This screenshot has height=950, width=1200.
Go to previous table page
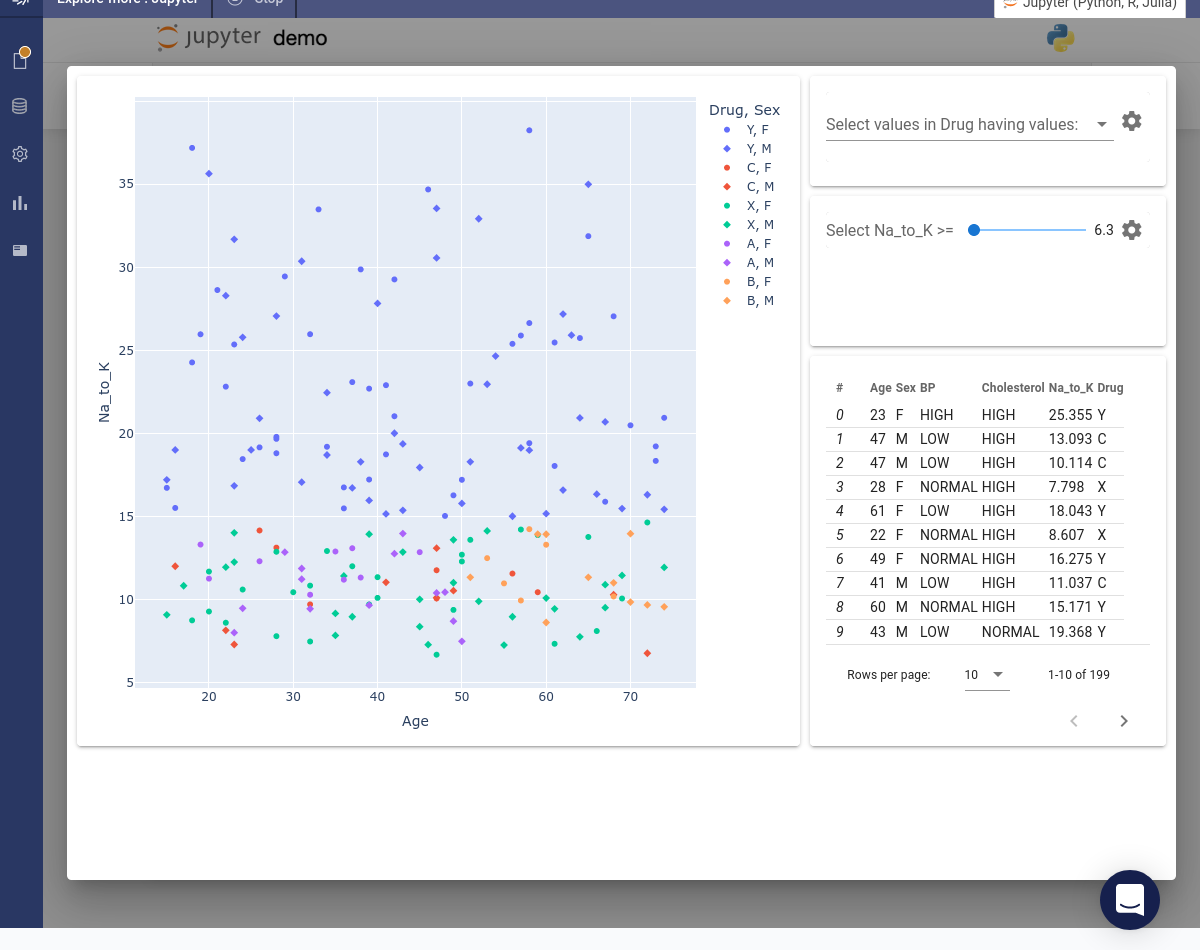1074,721
